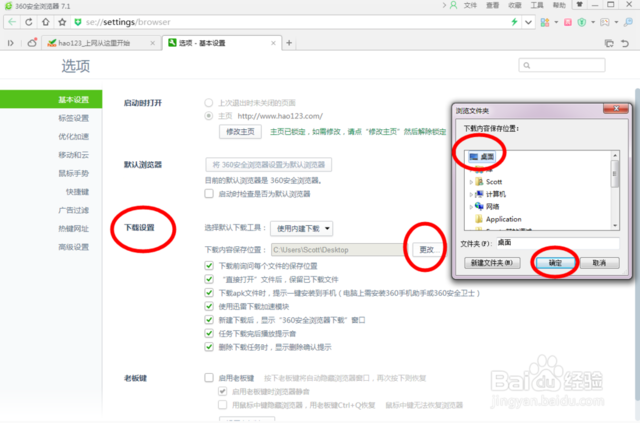
Task: Open dropdown arrow next to green shield icon
Action: [x=593, y=22]
